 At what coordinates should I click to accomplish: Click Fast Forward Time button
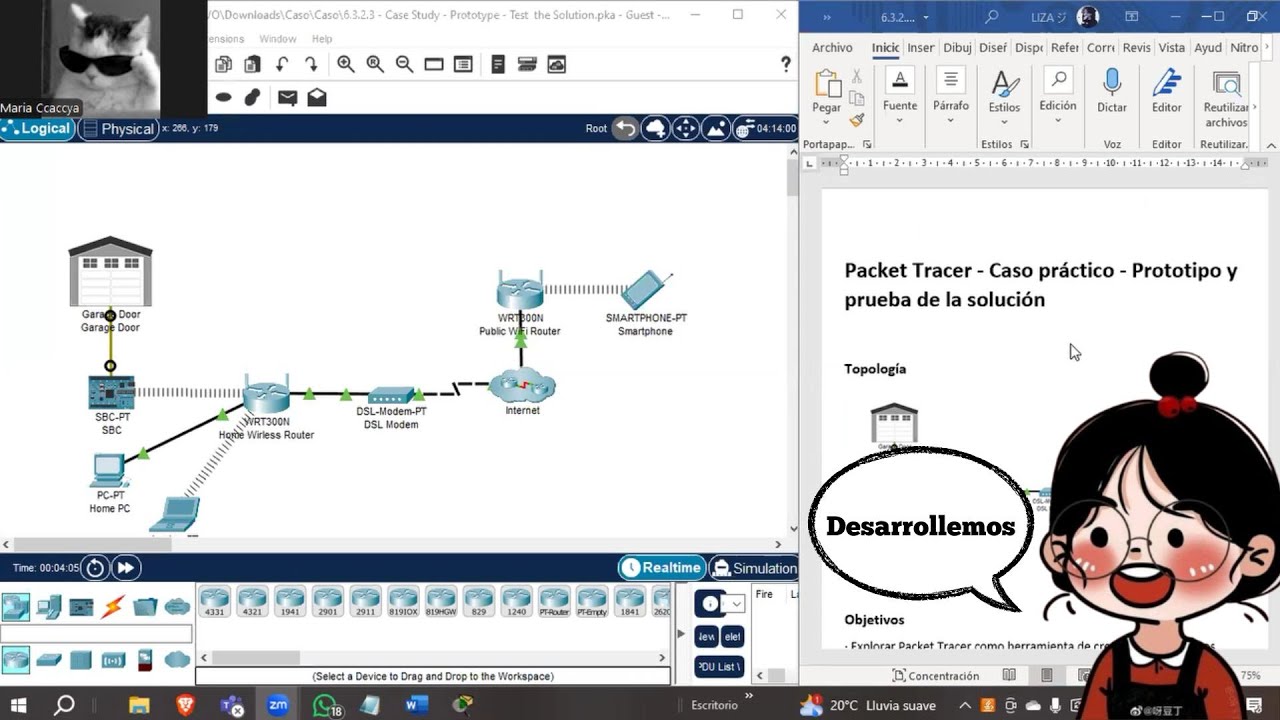click(x=125, y=568)
